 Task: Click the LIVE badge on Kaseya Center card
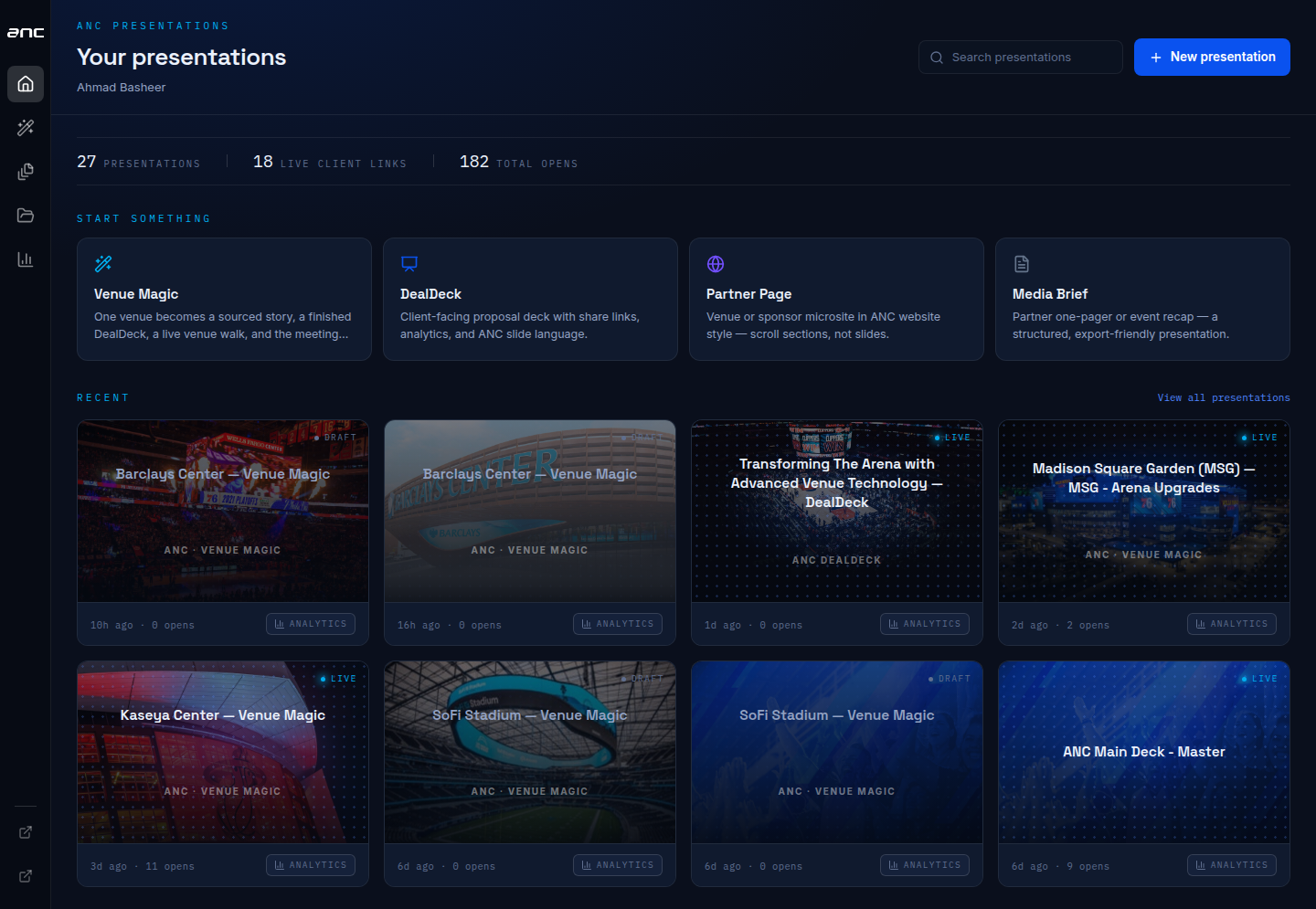pos(338,679)
